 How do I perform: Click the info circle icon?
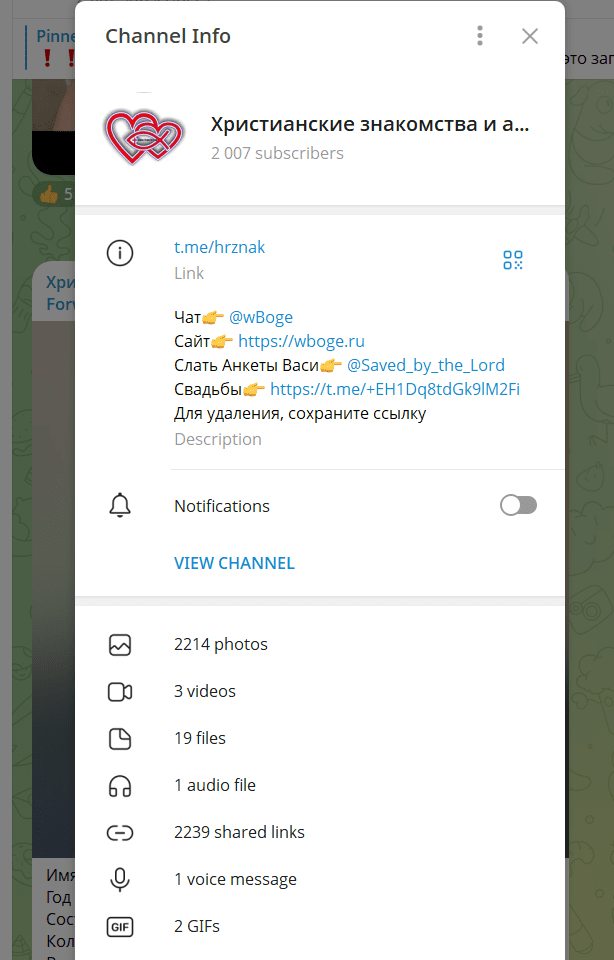pos(120,254)
